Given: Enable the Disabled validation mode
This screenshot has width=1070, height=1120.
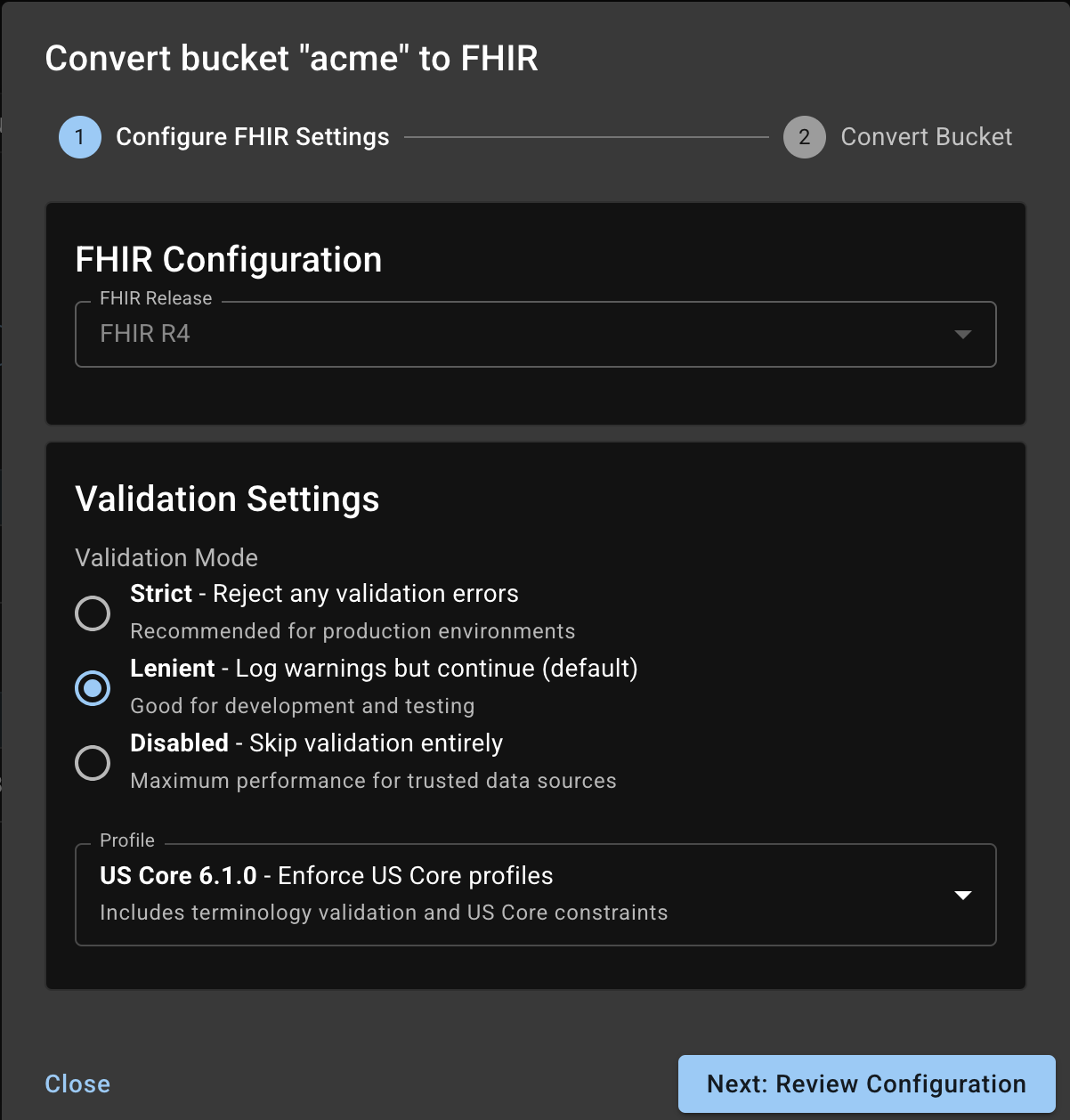Looking at the screenshot, I should (93, 763).
